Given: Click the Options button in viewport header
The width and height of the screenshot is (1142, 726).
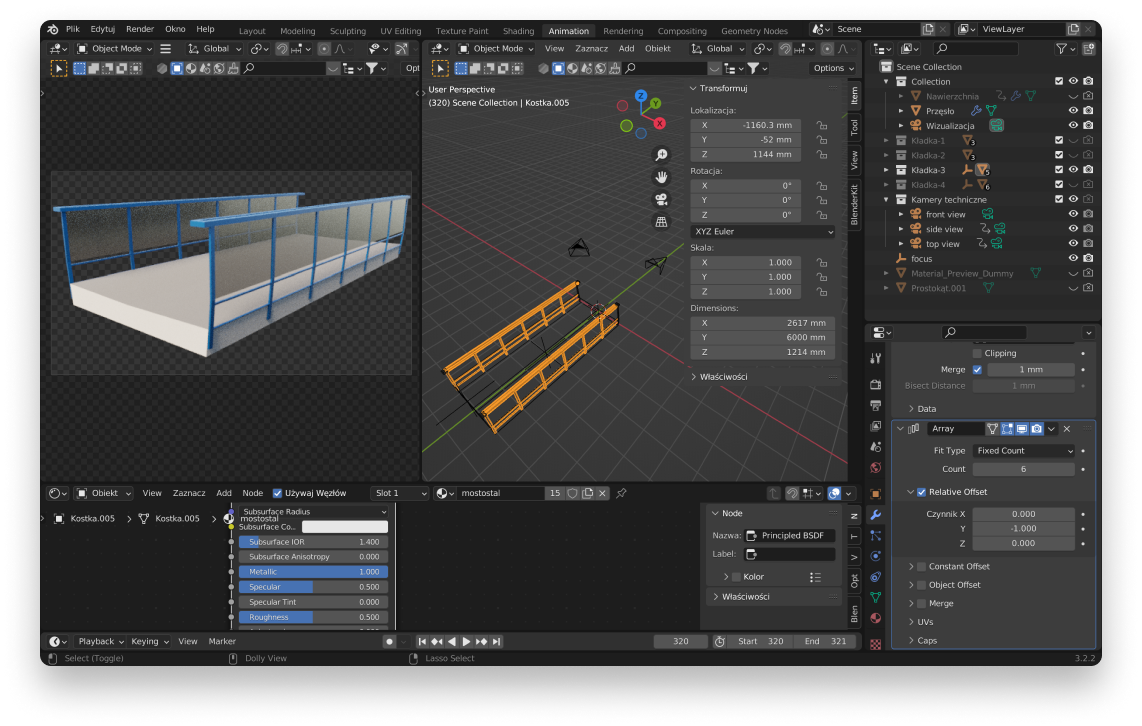Looking at the screenshot, I should coord(833,68).
